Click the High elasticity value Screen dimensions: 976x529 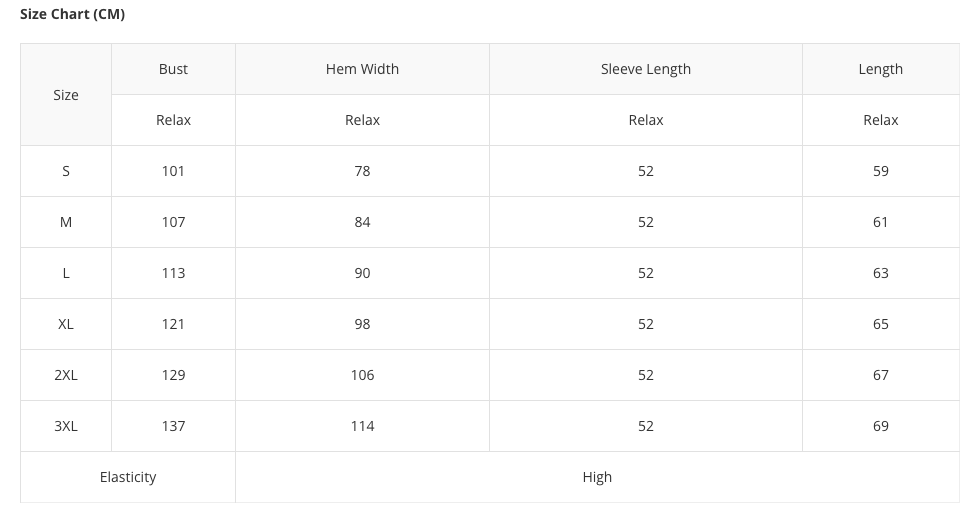point(597,477)
